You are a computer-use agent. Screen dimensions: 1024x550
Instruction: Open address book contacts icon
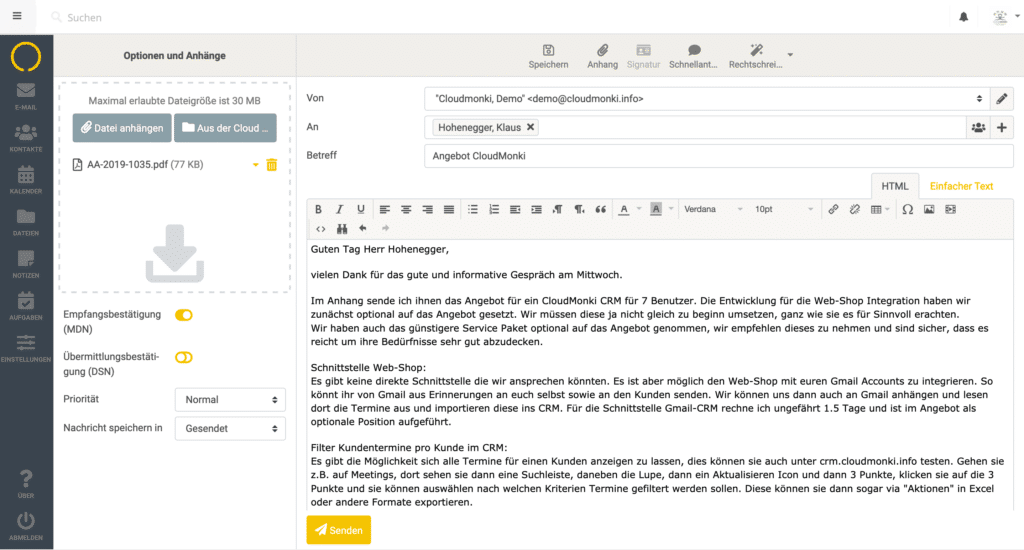(x=978, y=127)
